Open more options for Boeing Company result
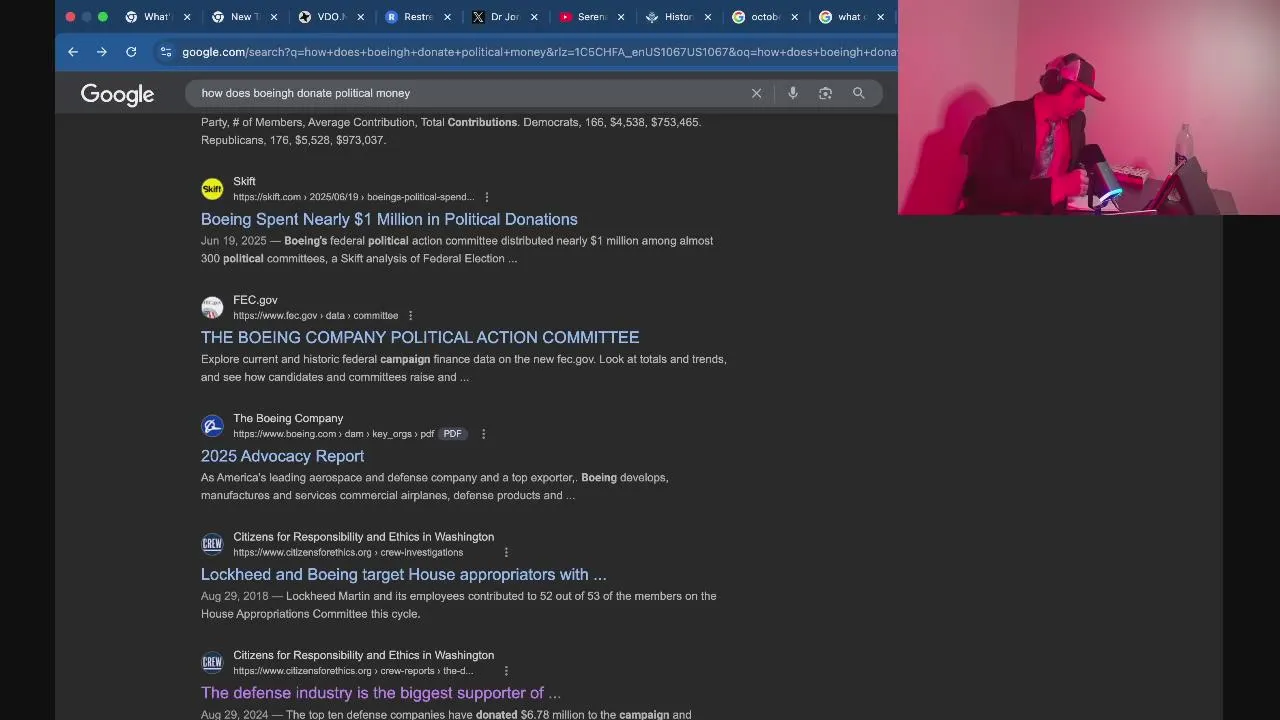Screen dimensions: 1280x720 483,434
